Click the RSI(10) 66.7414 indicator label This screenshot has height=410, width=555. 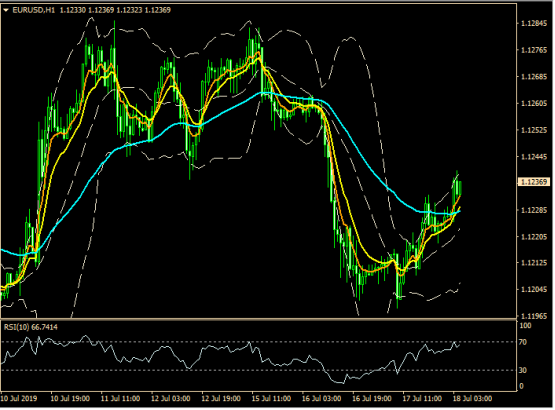pyautogui.click(x=31, y=328)
